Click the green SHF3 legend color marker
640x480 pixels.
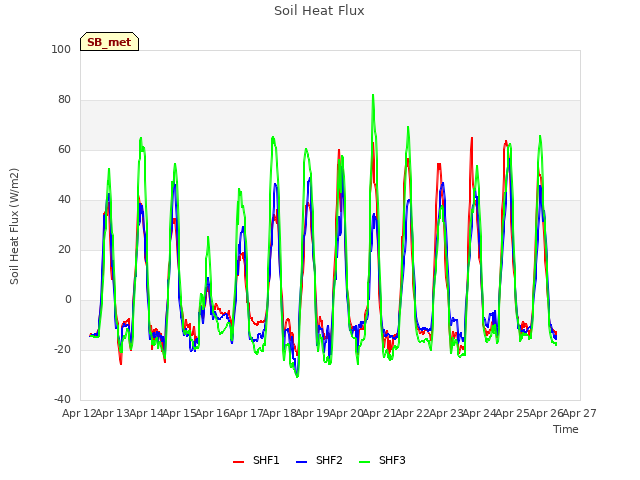point(364,462)
